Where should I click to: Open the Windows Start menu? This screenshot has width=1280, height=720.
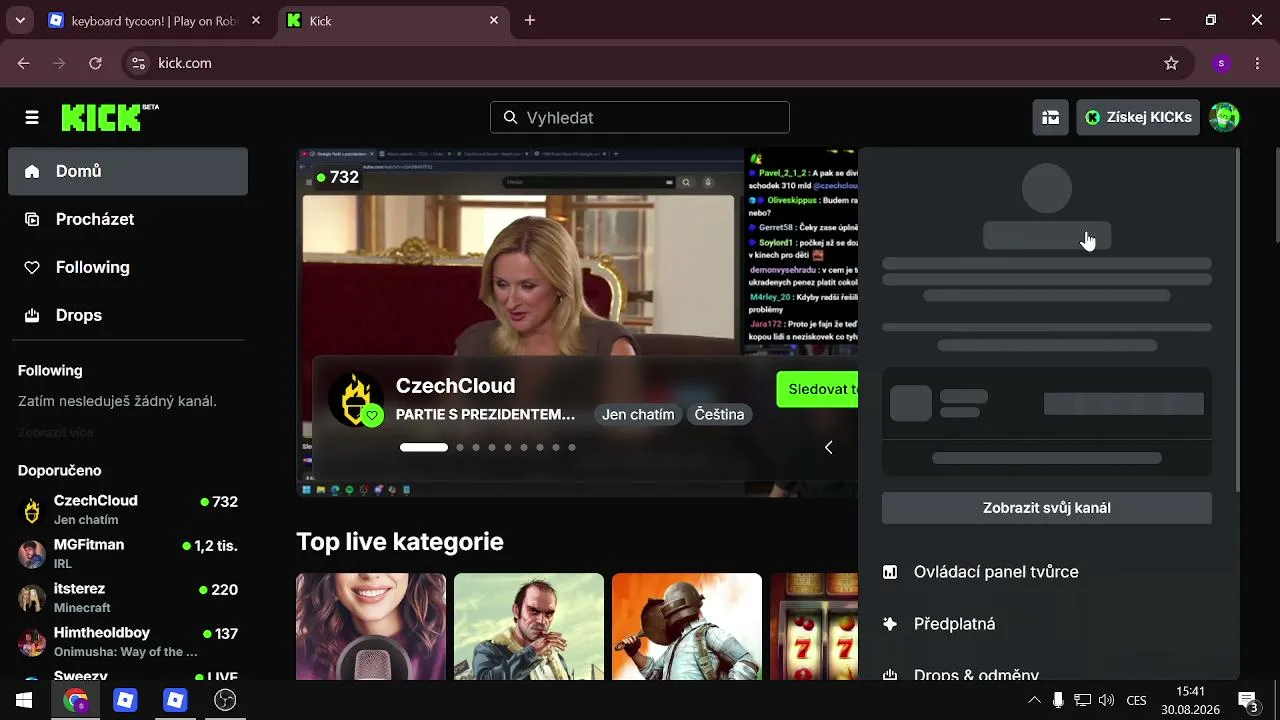24,700
